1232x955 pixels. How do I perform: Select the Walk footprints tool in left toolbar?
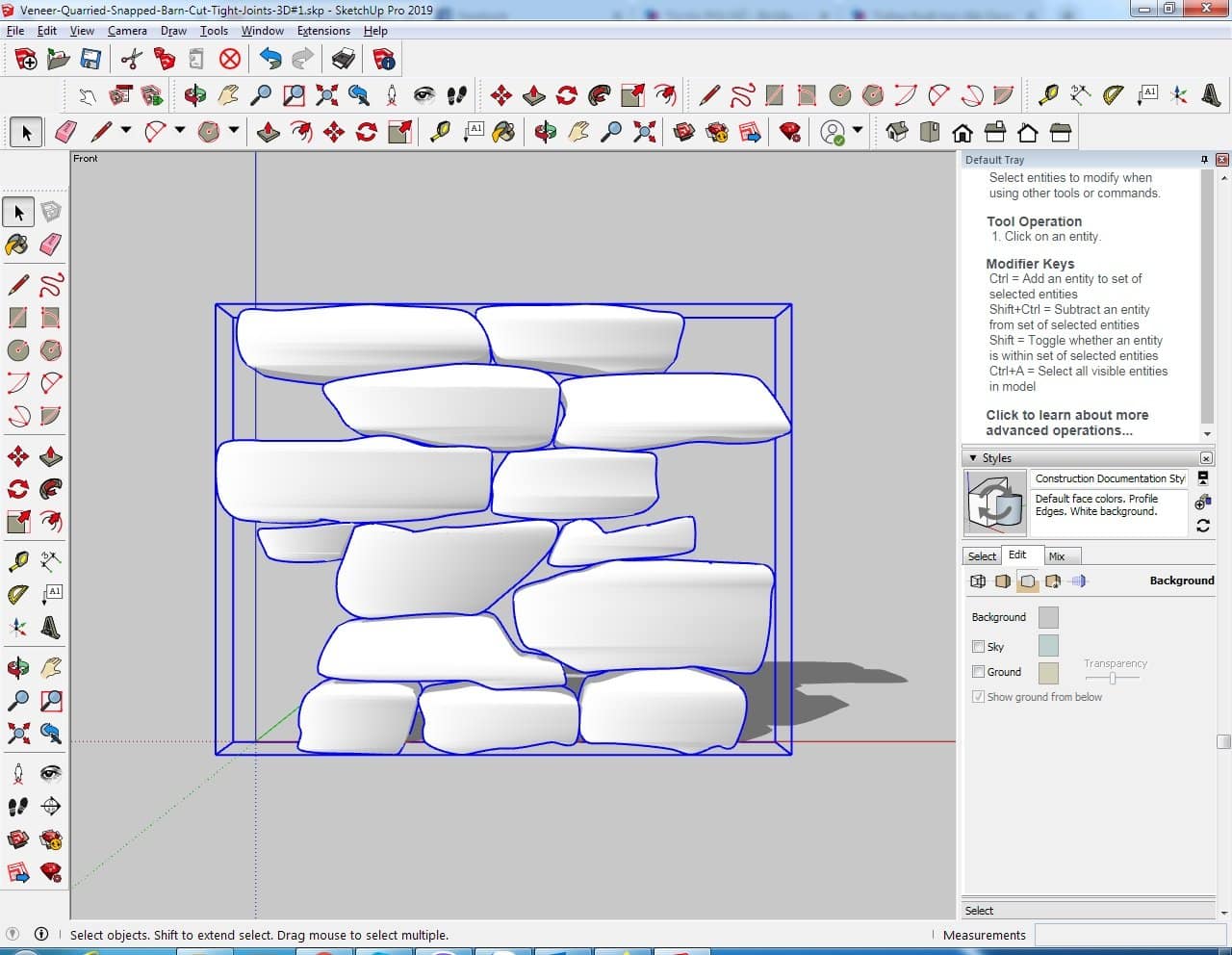[18, 806]
